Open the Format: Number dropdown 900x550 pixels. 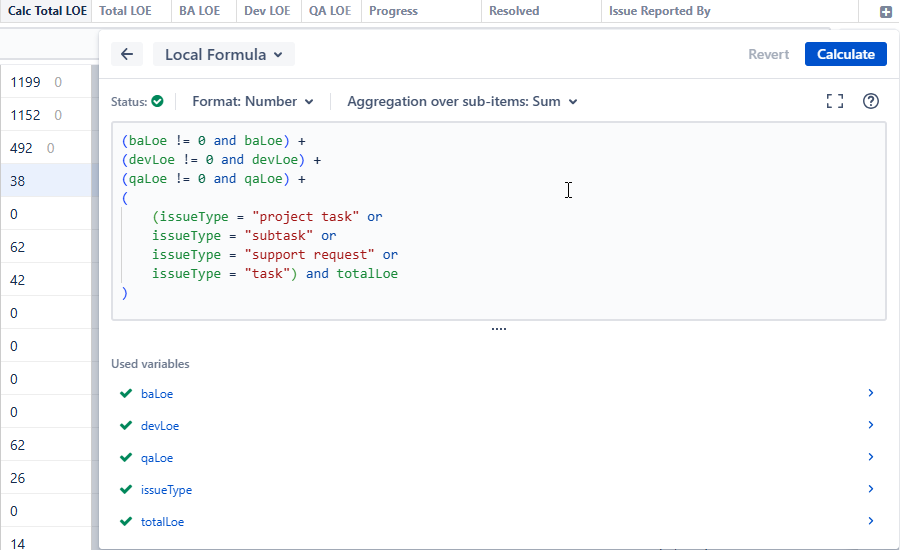[253, 101]
